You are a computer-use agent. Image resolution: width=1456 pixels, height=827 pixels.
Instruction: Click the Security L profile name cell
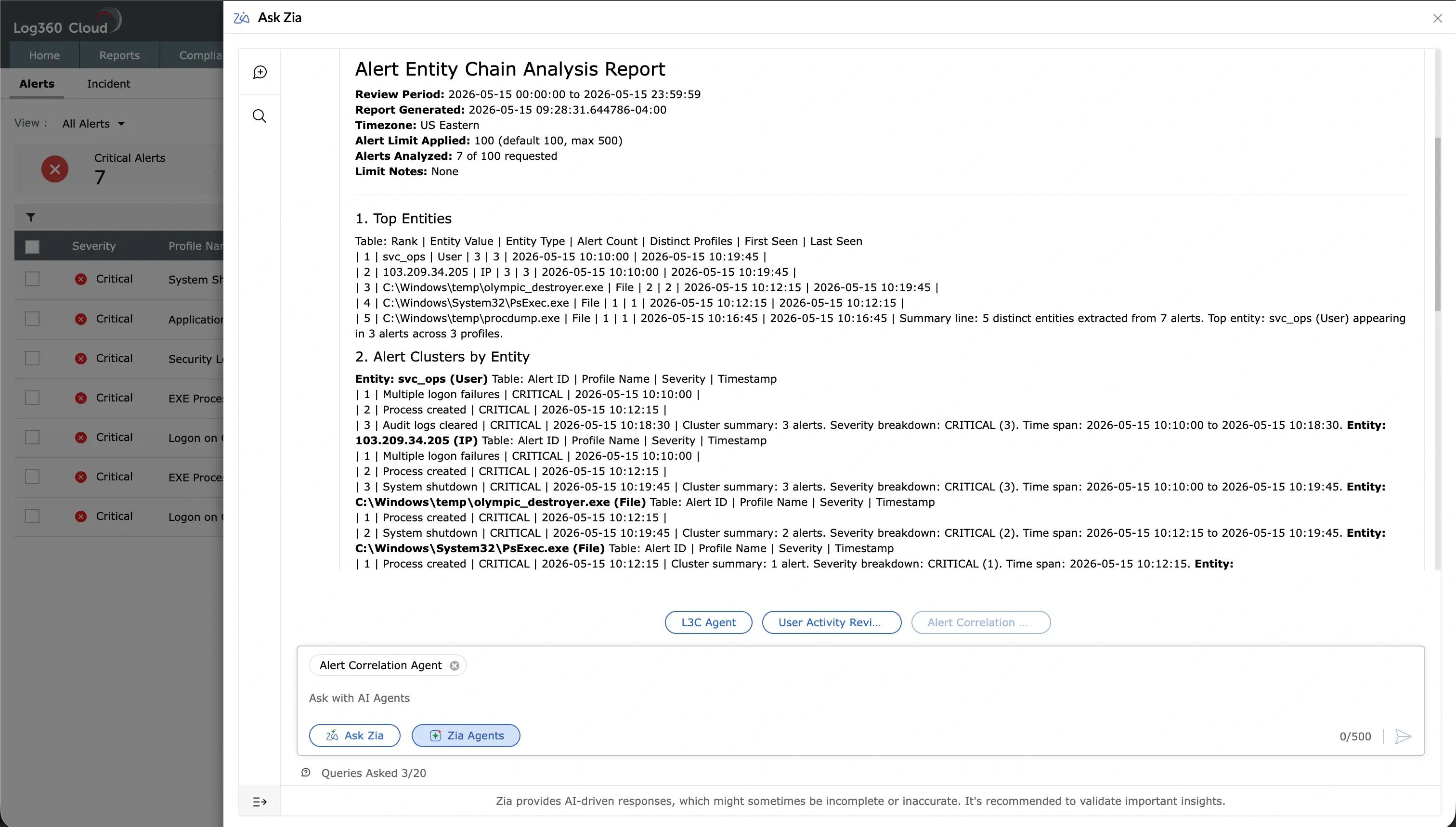(x=195, y=359)
